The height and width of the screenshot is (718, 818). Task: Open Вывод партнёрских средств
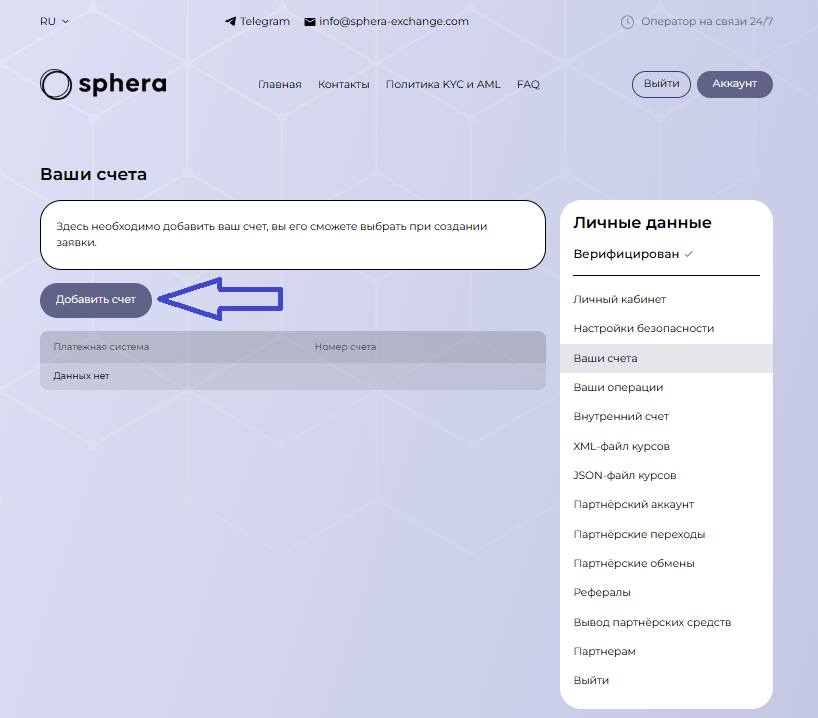tap(652, 622)
